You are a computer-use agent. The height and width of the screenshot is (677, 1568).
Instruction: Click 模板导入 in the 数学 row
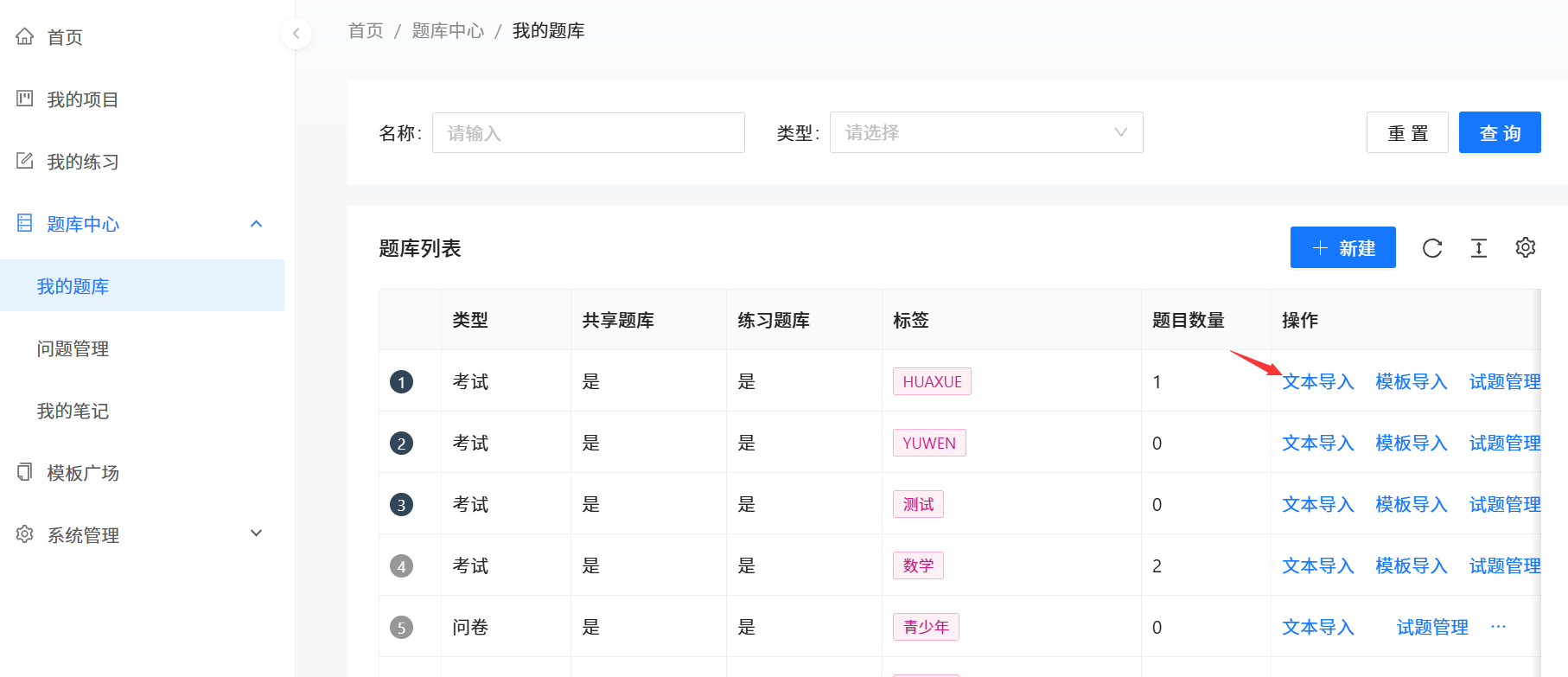(x=1411, y=565)
